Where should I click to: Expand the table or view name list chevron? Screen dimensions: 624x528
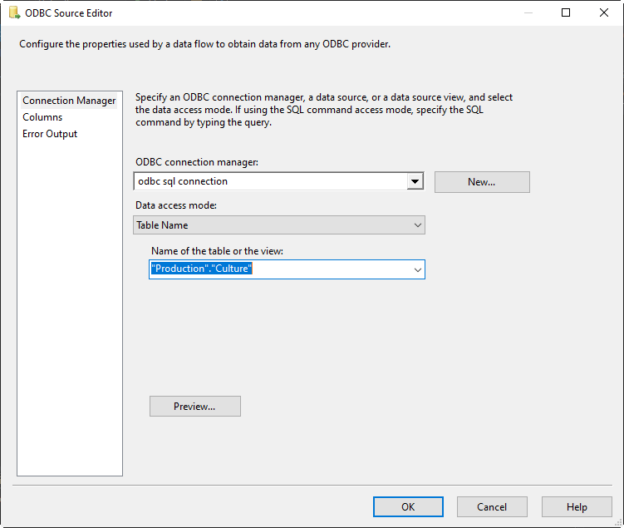tap(417, 270)
